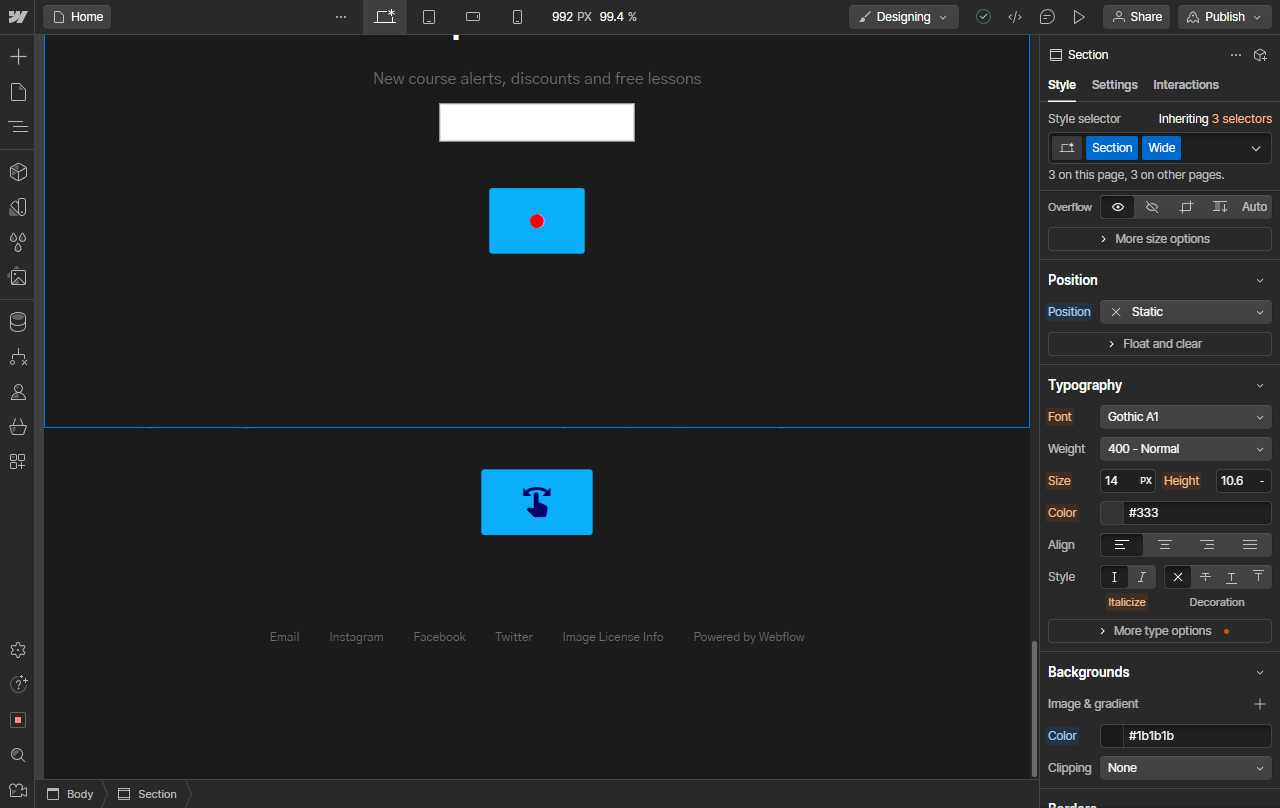Open the search magnifier in sidebar

coord(17,755)
